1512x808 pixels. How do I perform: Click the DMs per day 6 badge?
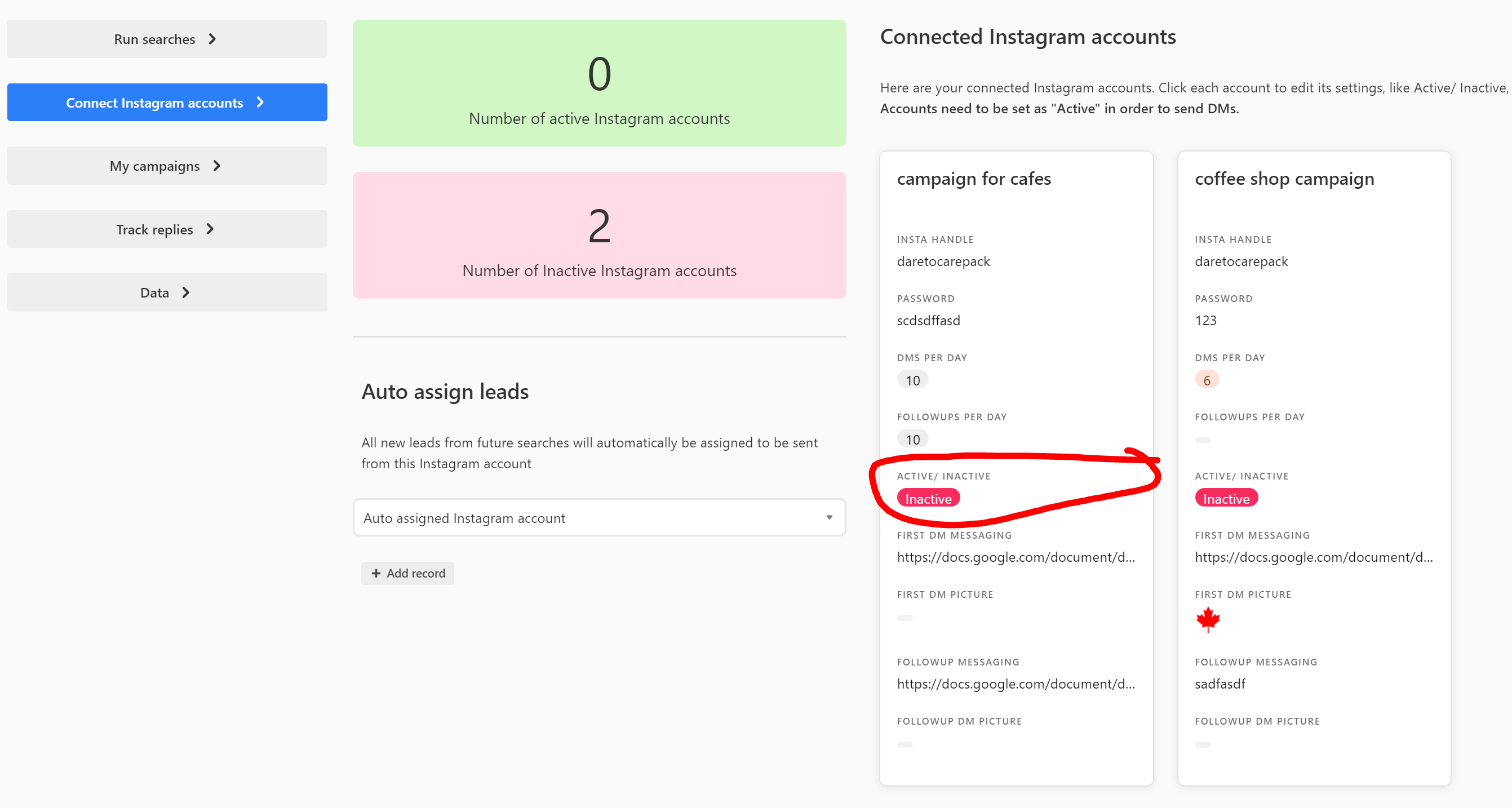click(x=1206, y=380)
